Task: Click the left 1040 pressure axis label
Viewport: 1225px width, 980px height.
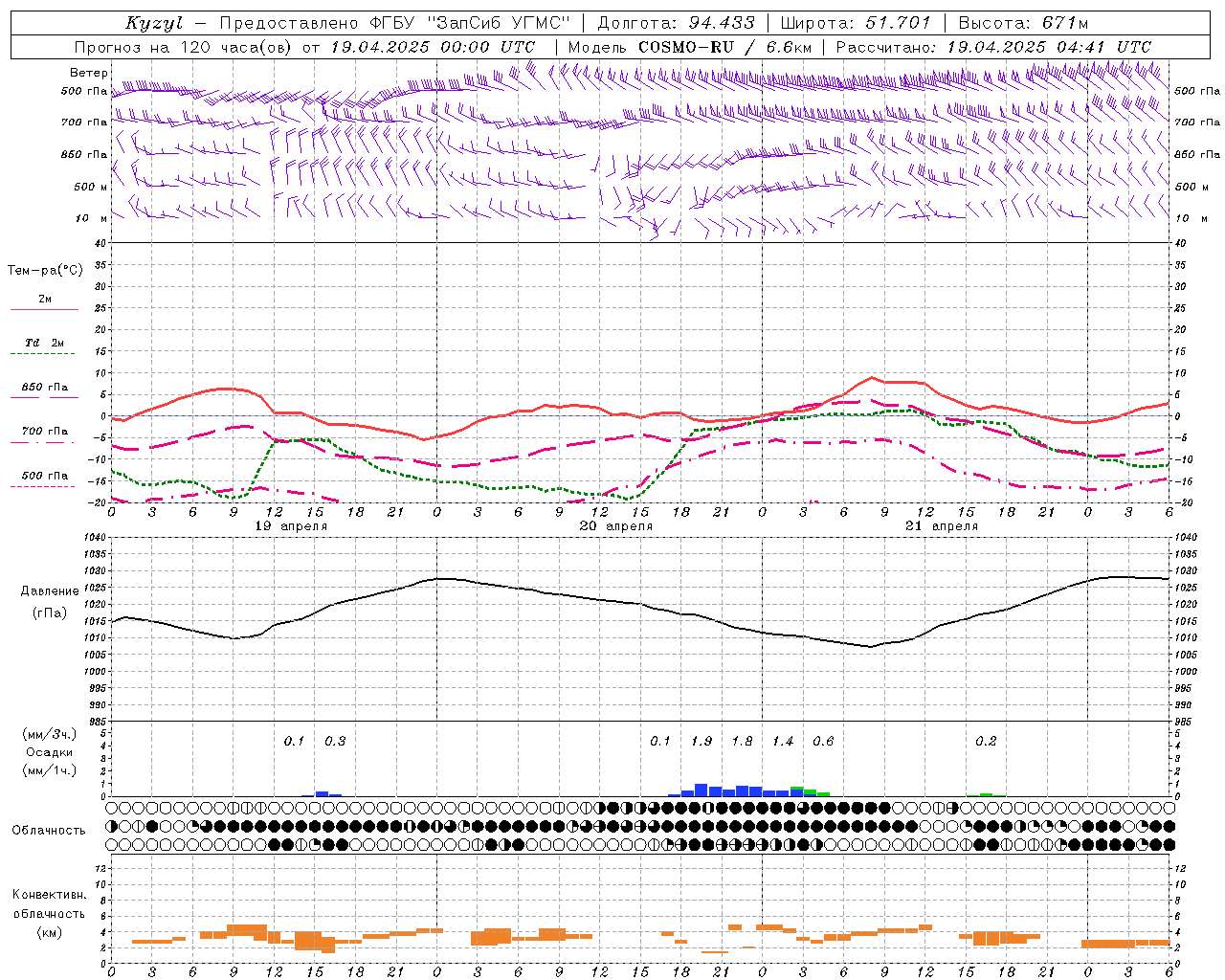Action: [x=95, y=538]
